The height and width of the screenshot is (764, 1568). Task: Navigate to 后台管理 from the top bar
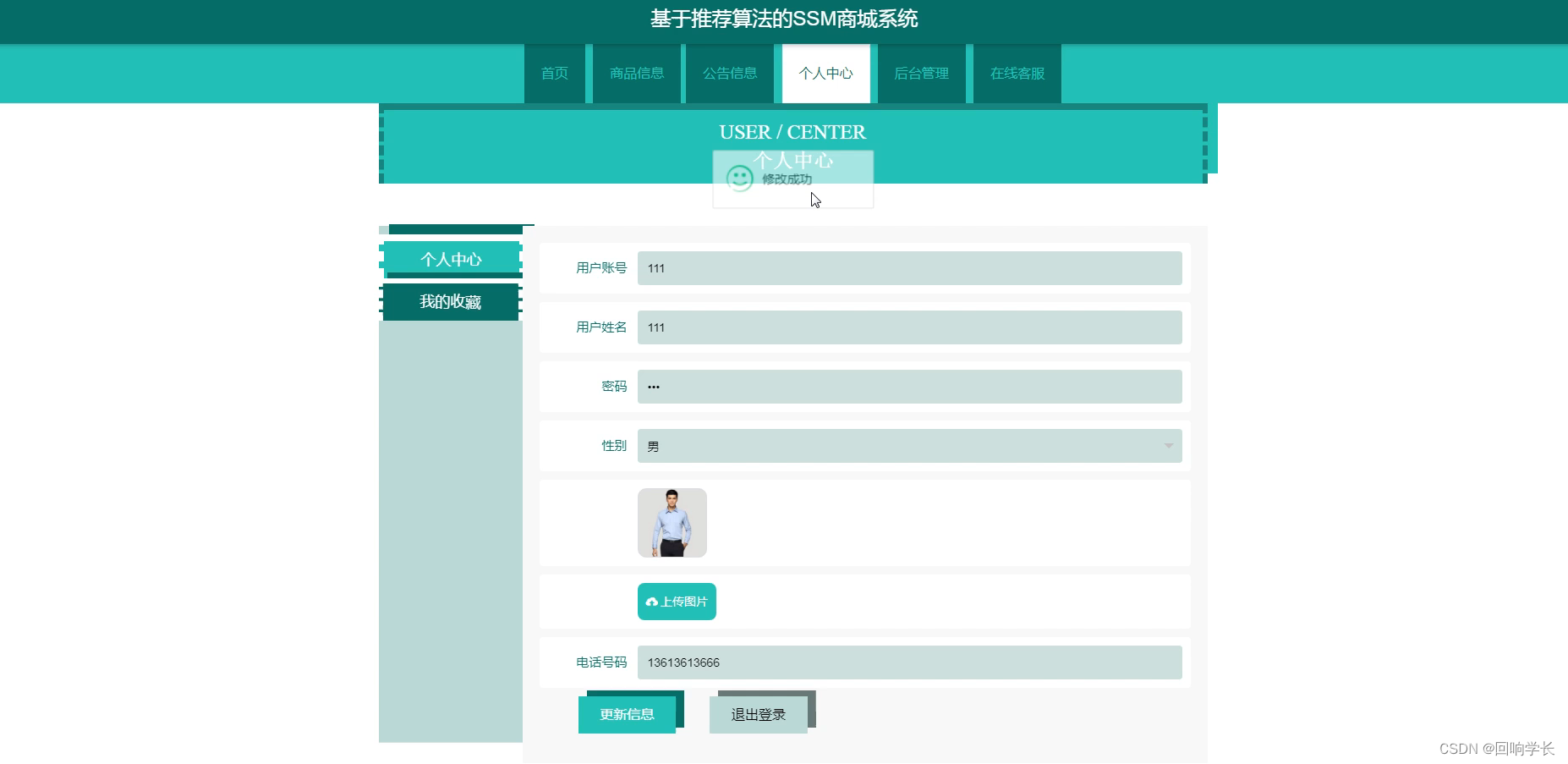click(923, 74)
